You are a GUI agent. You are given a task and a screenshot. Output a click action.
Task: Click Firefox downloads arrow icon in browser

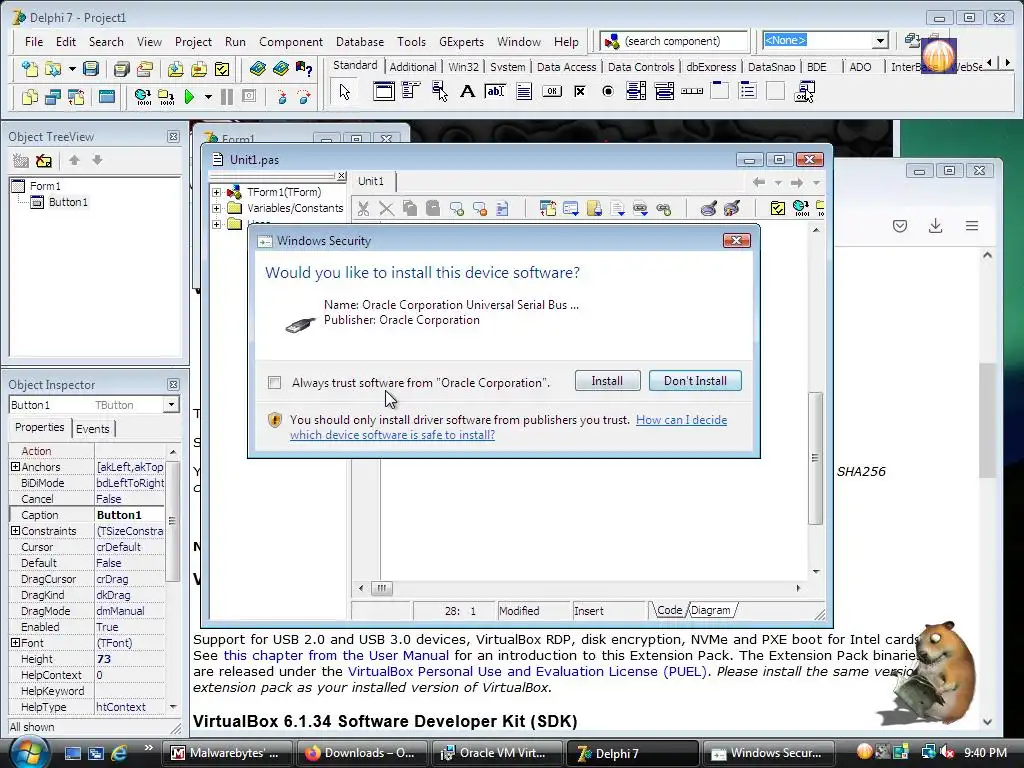[x=935, y=226]
